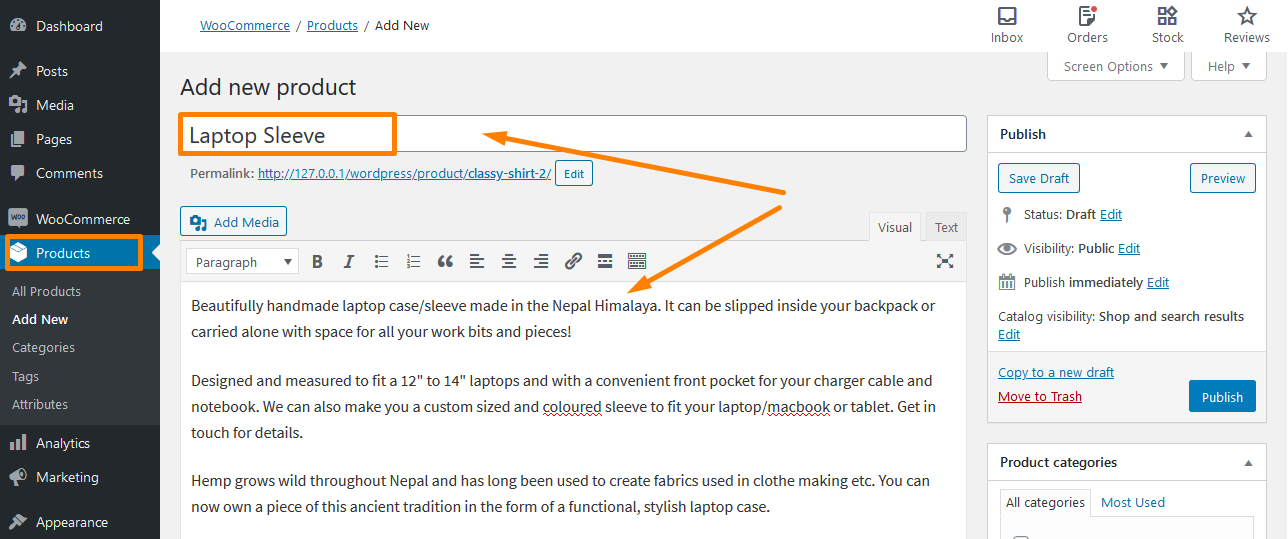Viewport: 1288px width, 539px height.
Task: Focus the product title field
Action: (x=573, y=134)
